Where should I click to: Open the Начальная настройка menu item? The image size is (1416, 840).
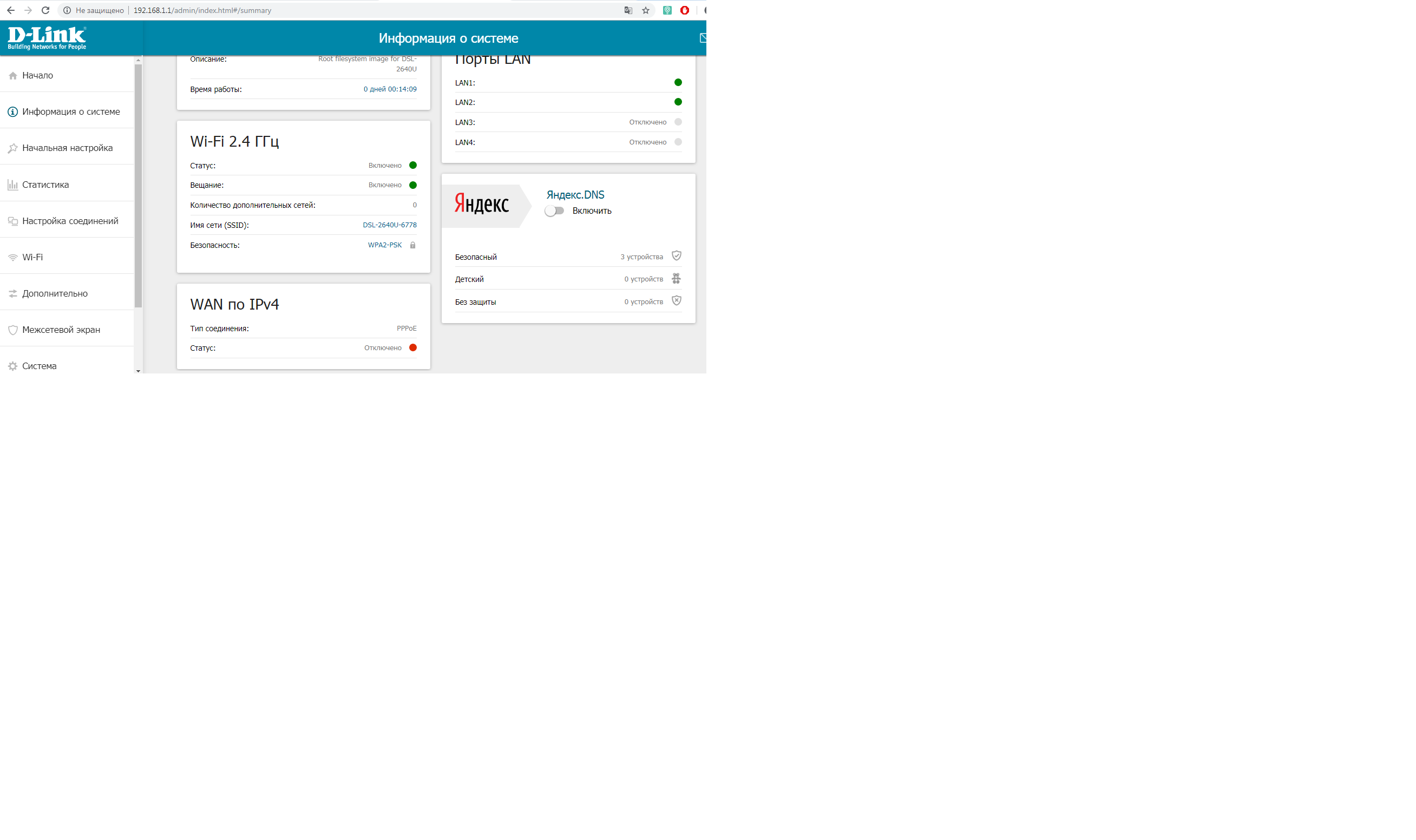pos(67,148)
